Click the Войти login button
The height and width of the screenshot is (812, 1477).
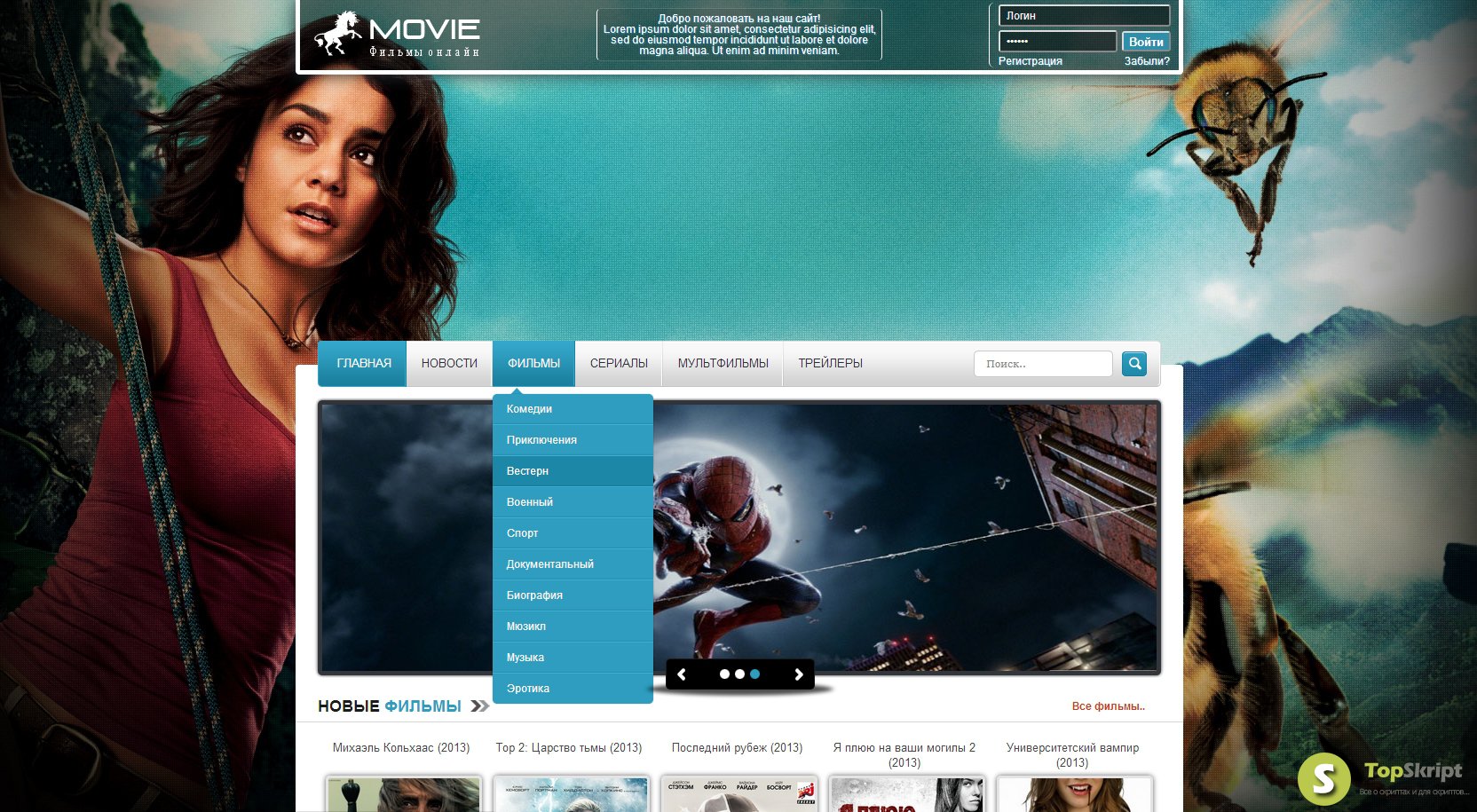pyautogui.click(x=1146, y=42)
